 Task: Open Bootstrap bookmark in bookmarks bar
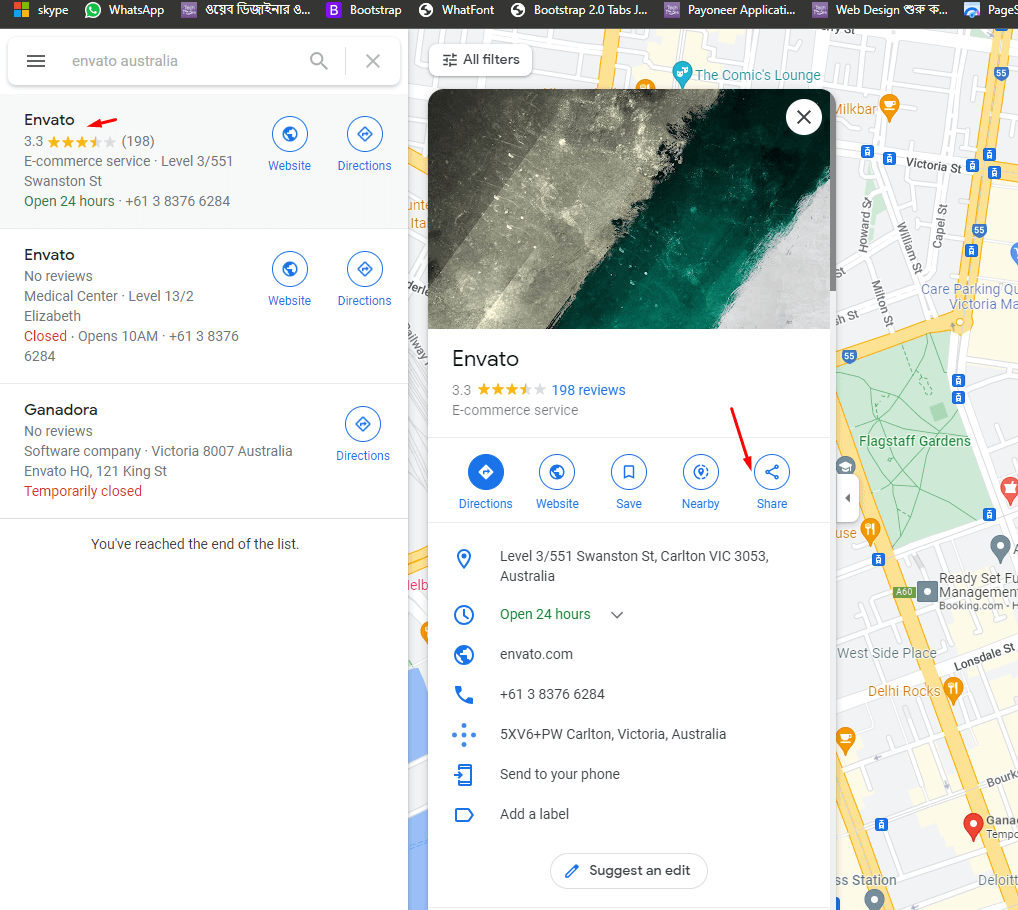click(364, 10)
